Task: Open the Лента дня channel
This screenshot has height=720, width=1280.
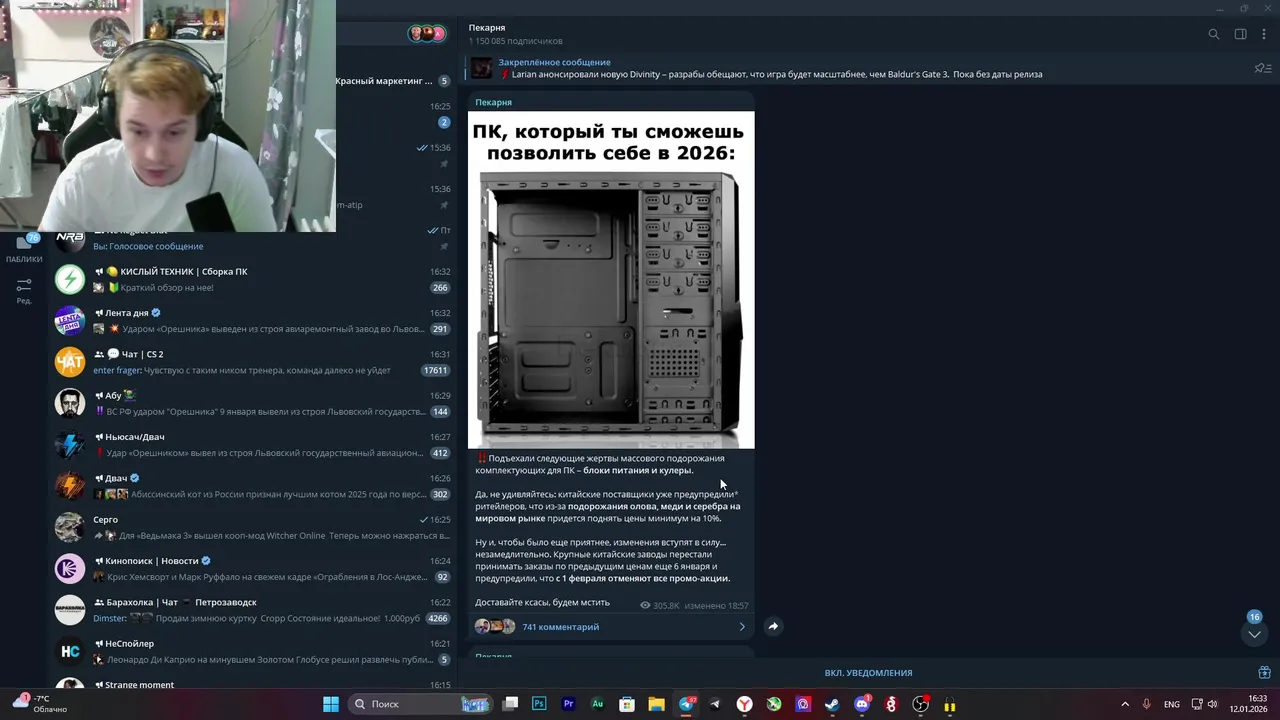Action: pyautogui.click(x=255, y=321)
